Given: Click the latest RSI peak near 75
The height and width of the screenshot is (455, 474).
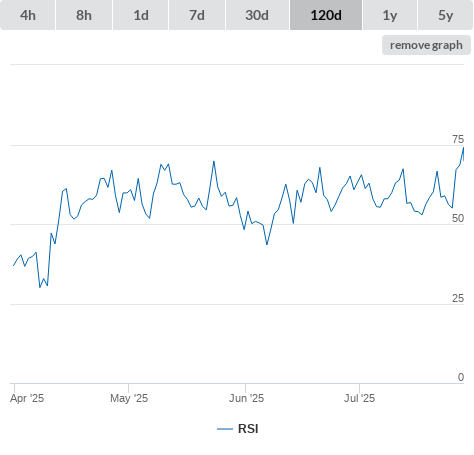Looking at the screenshot, I should tap(463, 148).
